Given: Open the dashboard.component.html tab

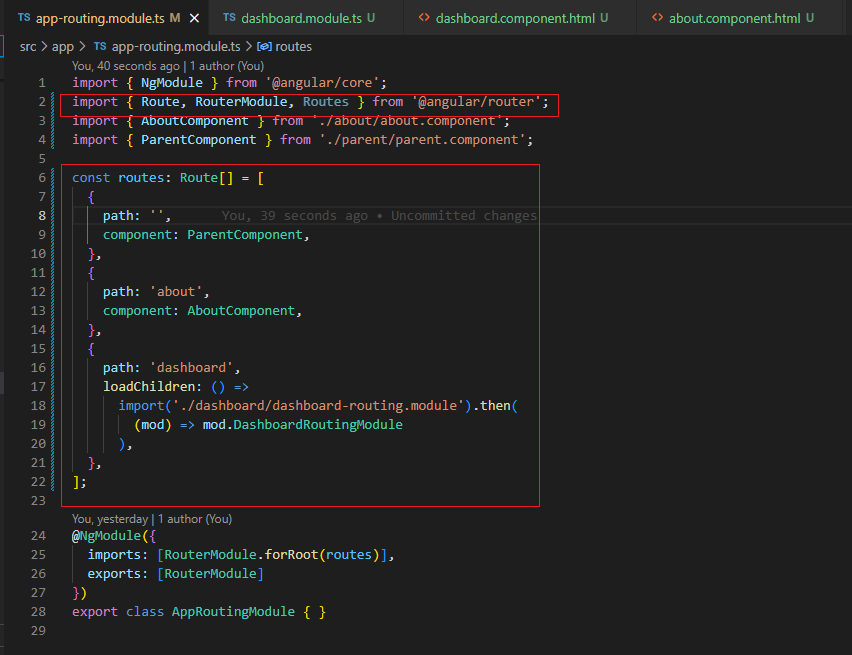Looking at the screenshot, I should [x=514, y=18].
